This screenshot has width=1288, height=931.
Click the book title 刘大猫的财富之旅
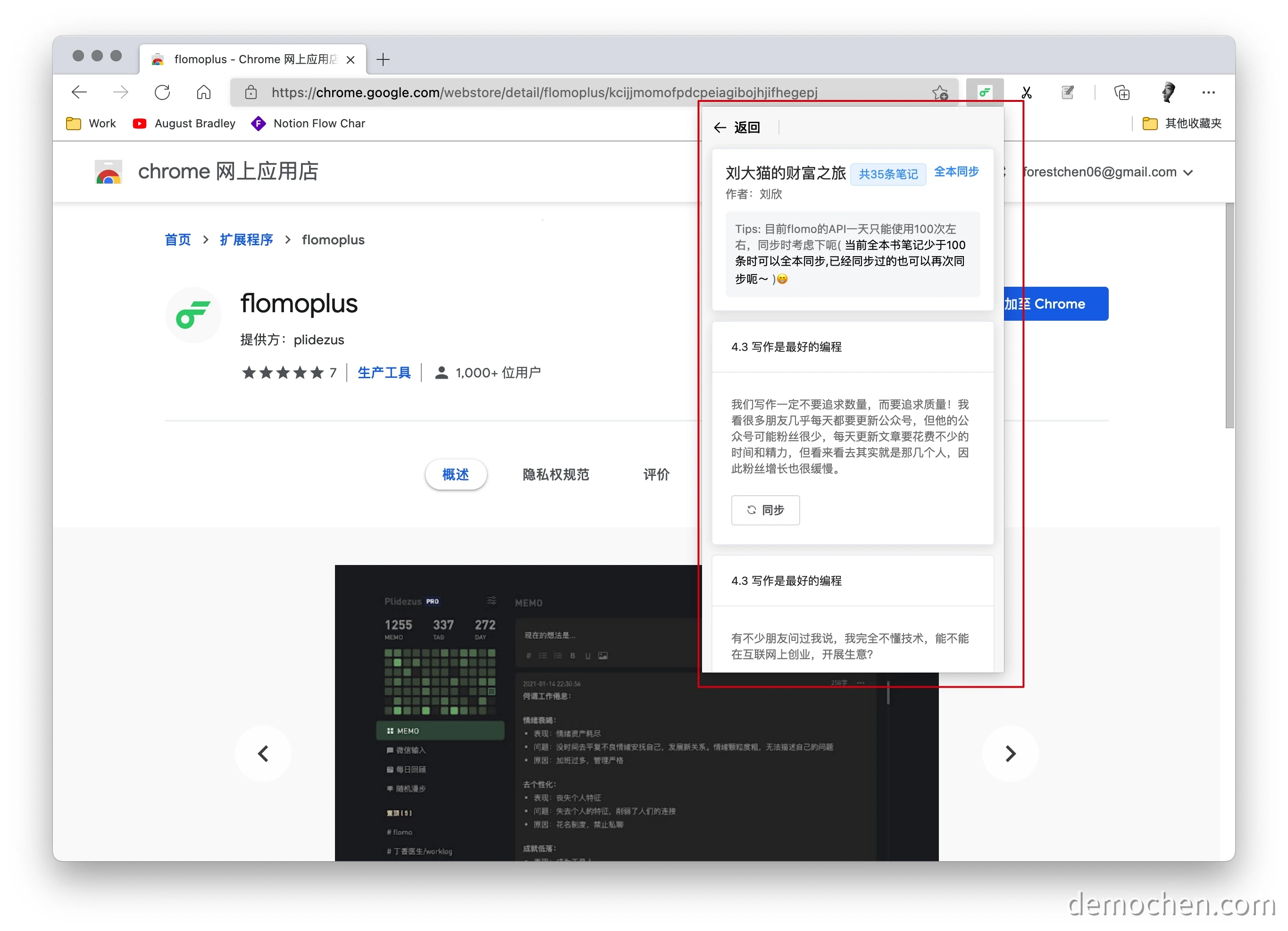(786, 173)
